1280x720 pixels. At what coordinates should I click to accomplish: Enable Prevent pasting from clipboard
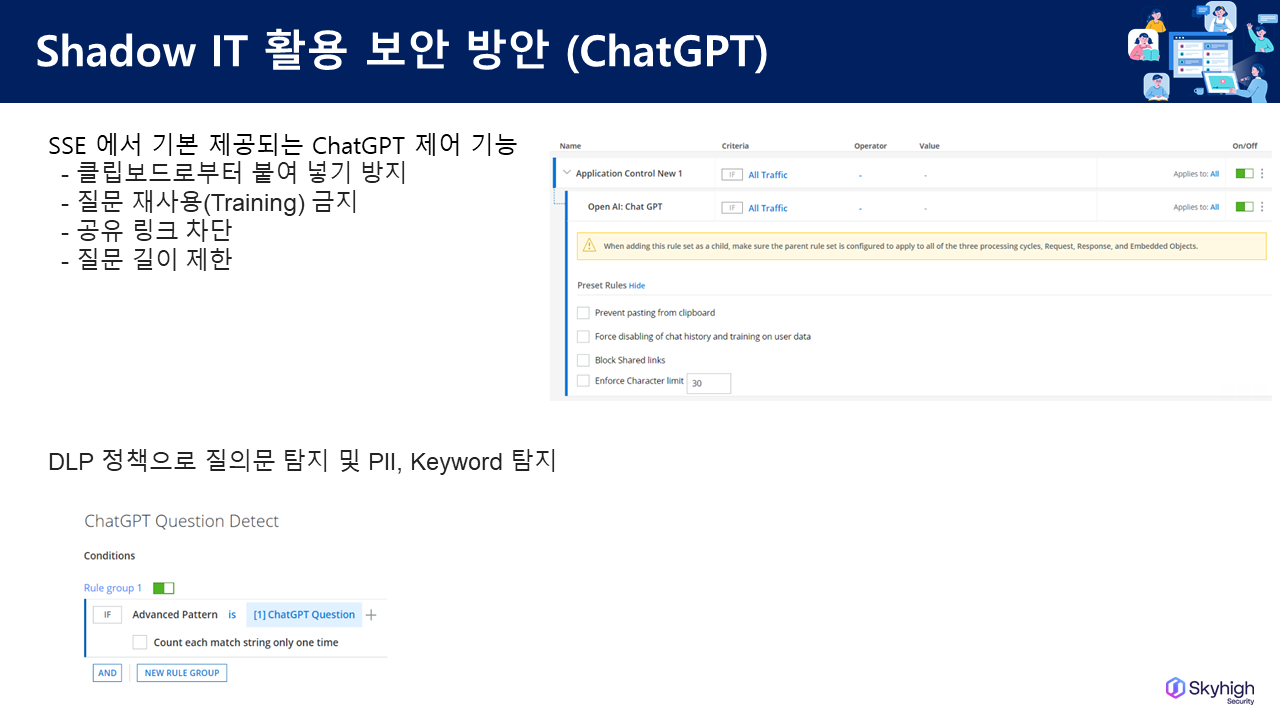pos(584,313)
